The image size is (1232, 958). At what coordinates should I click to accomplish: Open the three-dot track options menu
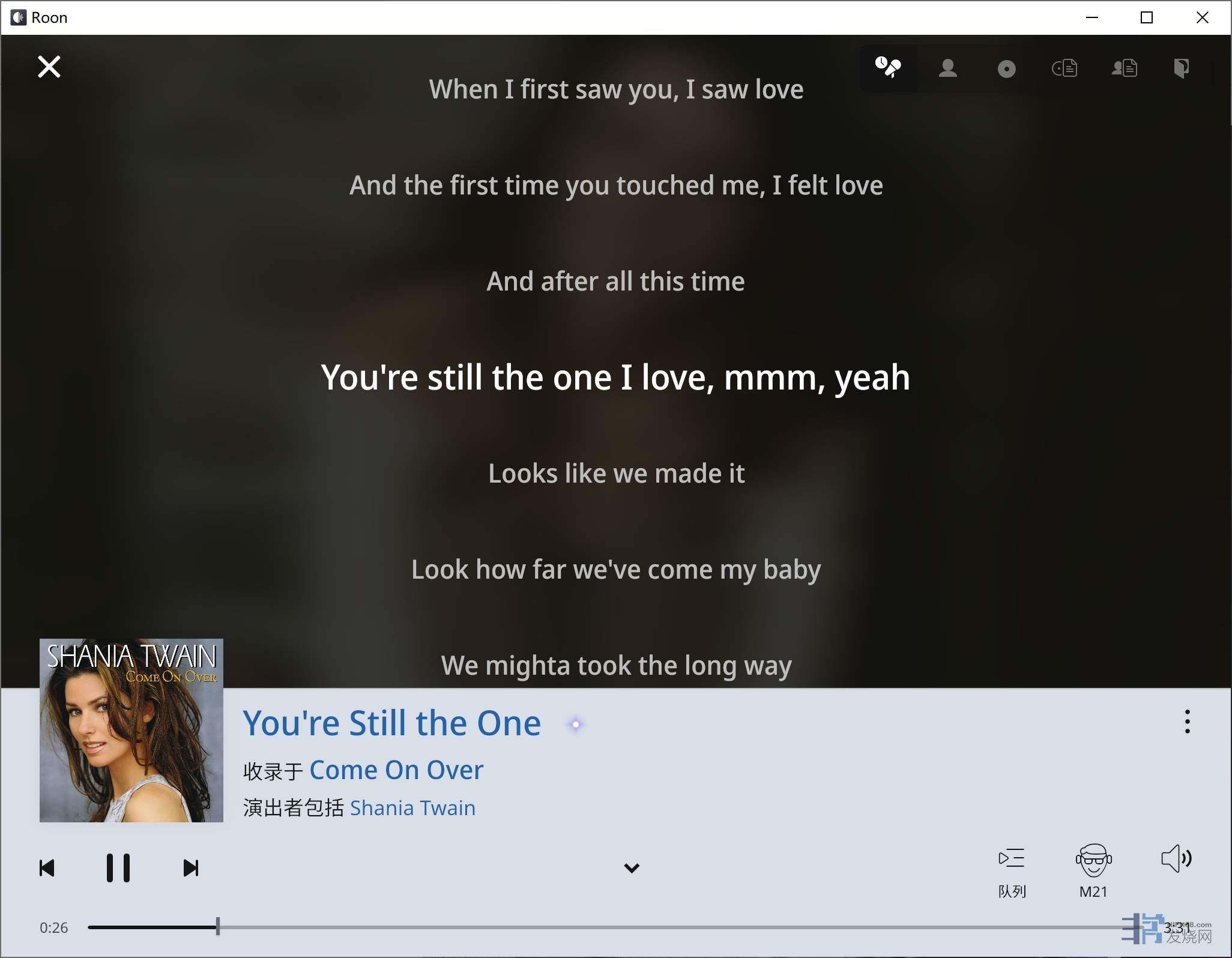1187,722
